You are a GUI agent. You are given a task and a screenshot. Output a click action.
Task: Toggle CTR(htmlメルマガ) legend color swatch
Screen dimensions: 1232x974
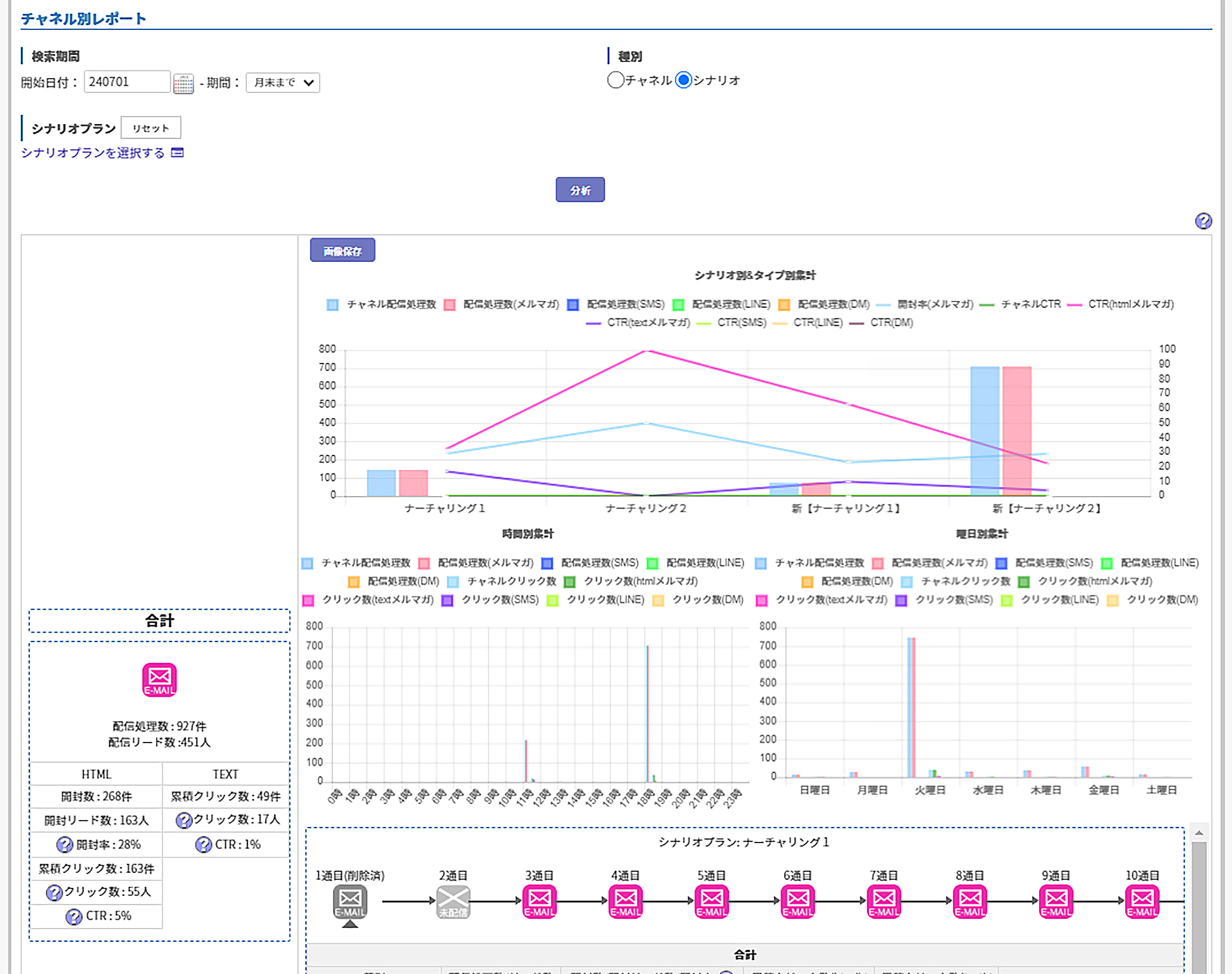[x=1074, y=304]
